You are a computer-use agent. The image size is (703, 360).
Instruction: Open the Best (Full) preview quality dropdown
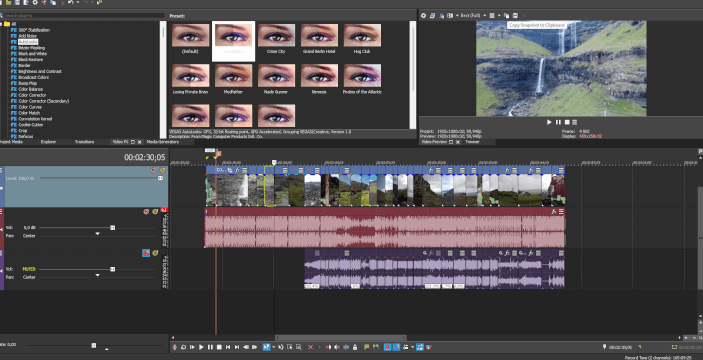[485, 15]
